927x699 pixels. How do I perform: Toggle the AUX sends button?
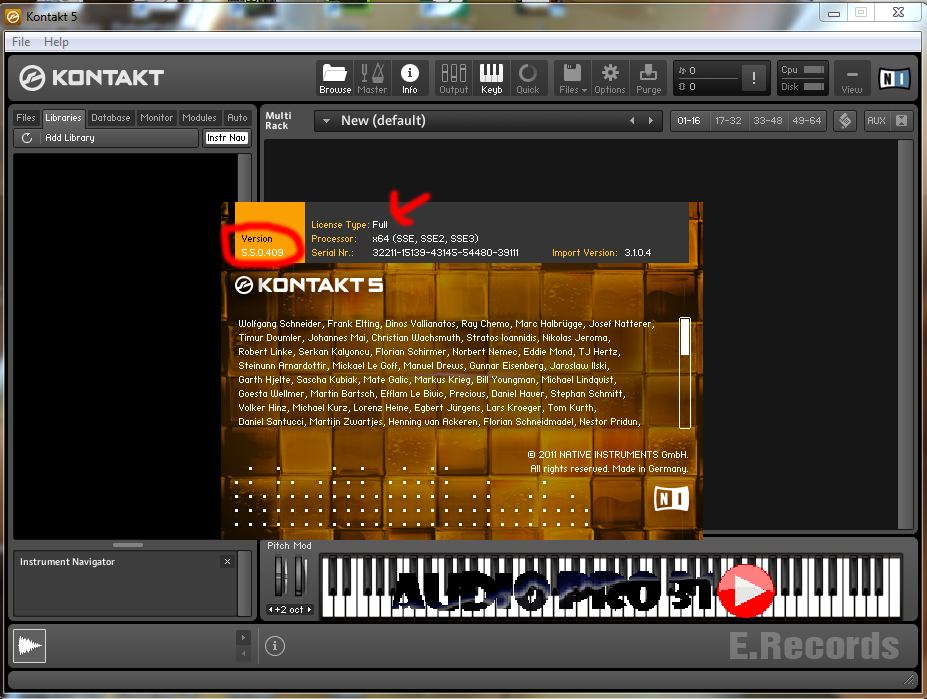click(876, 121)
